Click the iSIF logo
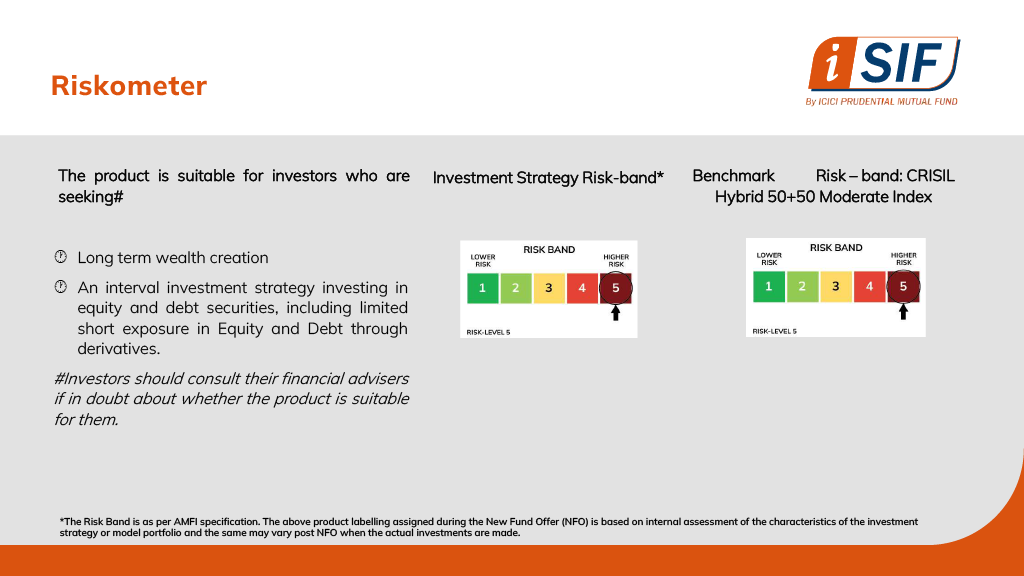This screenshot has width=1024, height=576. pyautogui.click(x=882, y=66)
